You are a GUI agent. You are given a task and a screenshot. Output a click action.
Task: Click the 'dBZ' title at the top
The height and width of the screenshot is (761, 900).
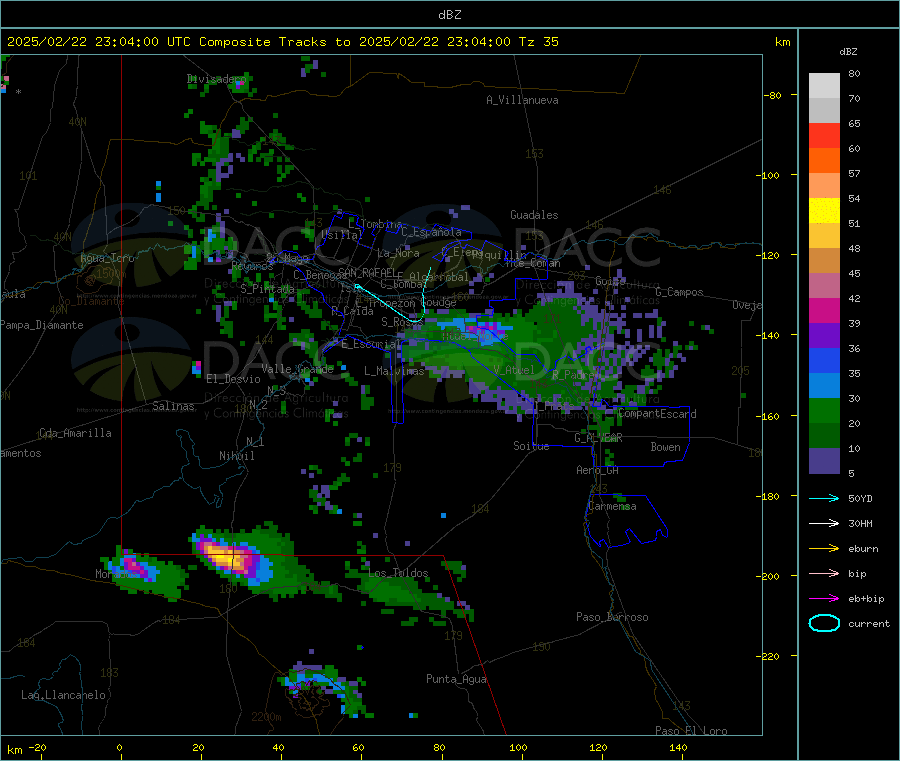[449, 15]
